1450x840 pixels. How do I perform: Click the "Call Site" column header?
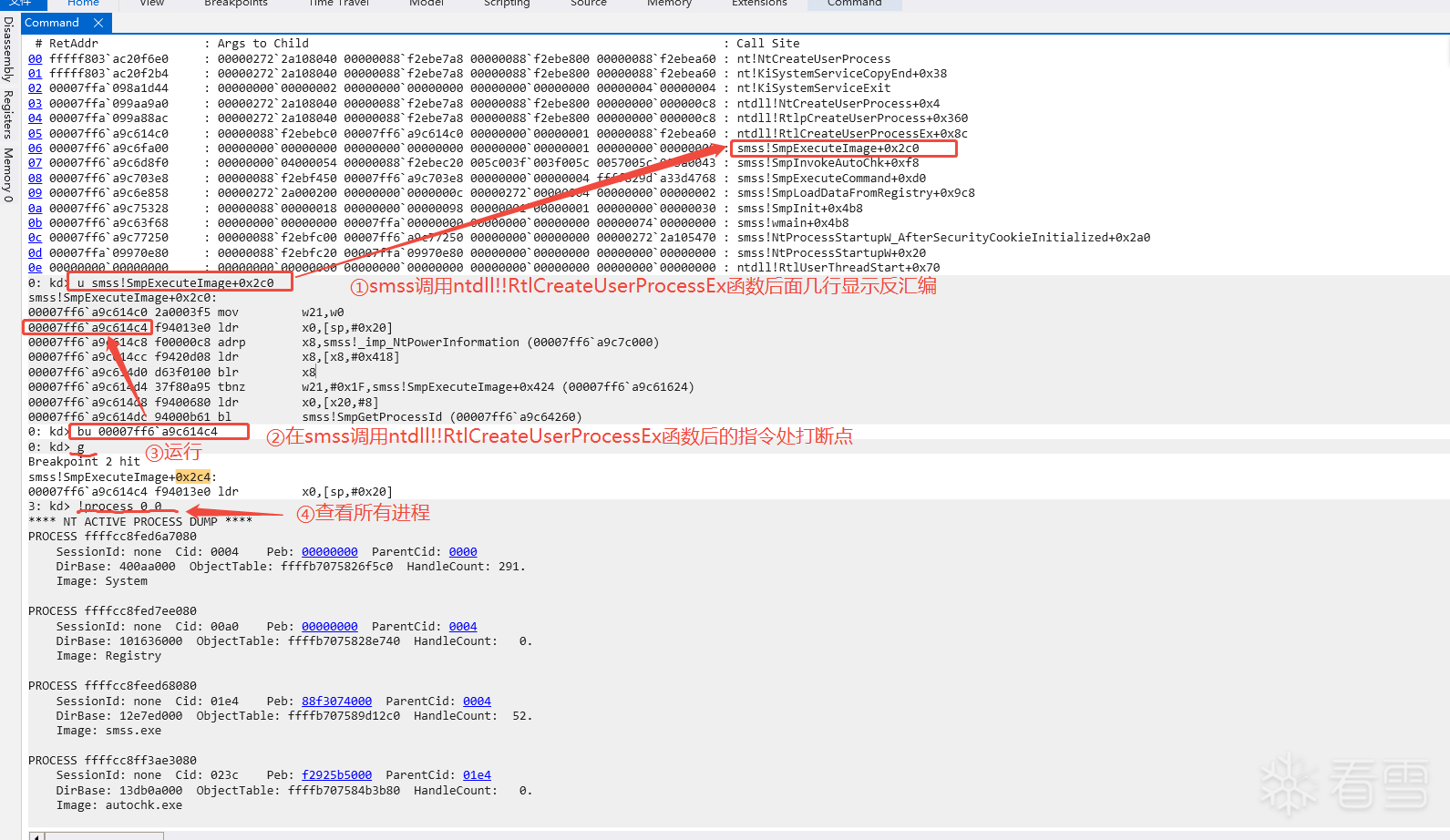tap(768, 44)
